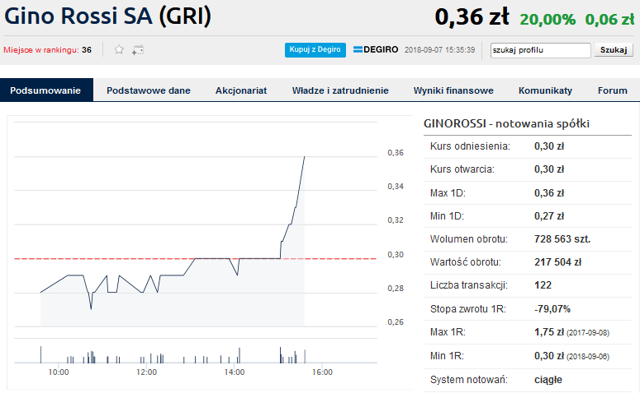Screen dimensions: 640x393
Task: Click the add-to-portfolio icon beside the star
Action: click(138, 50)
